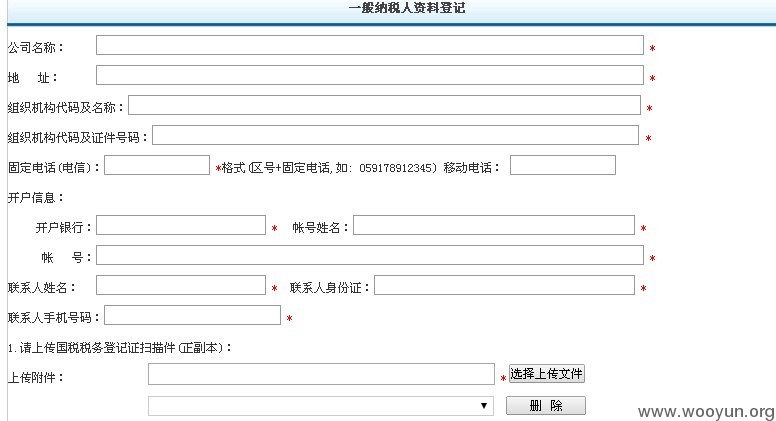Click the 一般纳税人资料登记 heading text
This screenshot has width=776, height=421.
(x=407, y=8)
